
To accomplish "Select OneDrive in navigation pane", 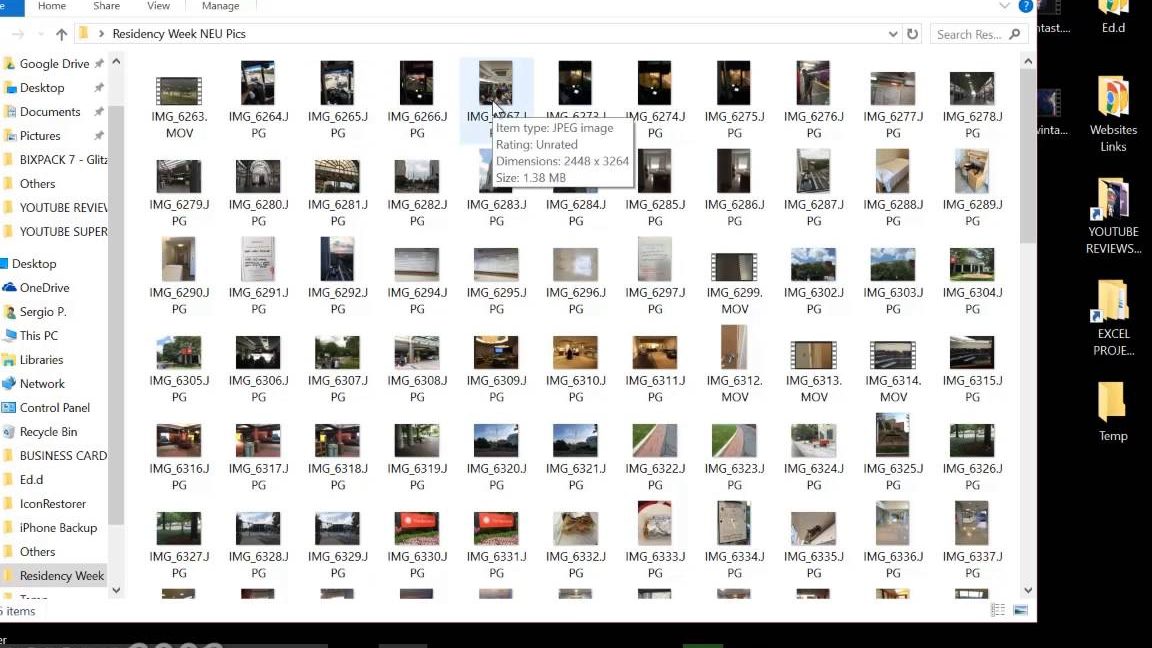I will (x=44, y=288).
